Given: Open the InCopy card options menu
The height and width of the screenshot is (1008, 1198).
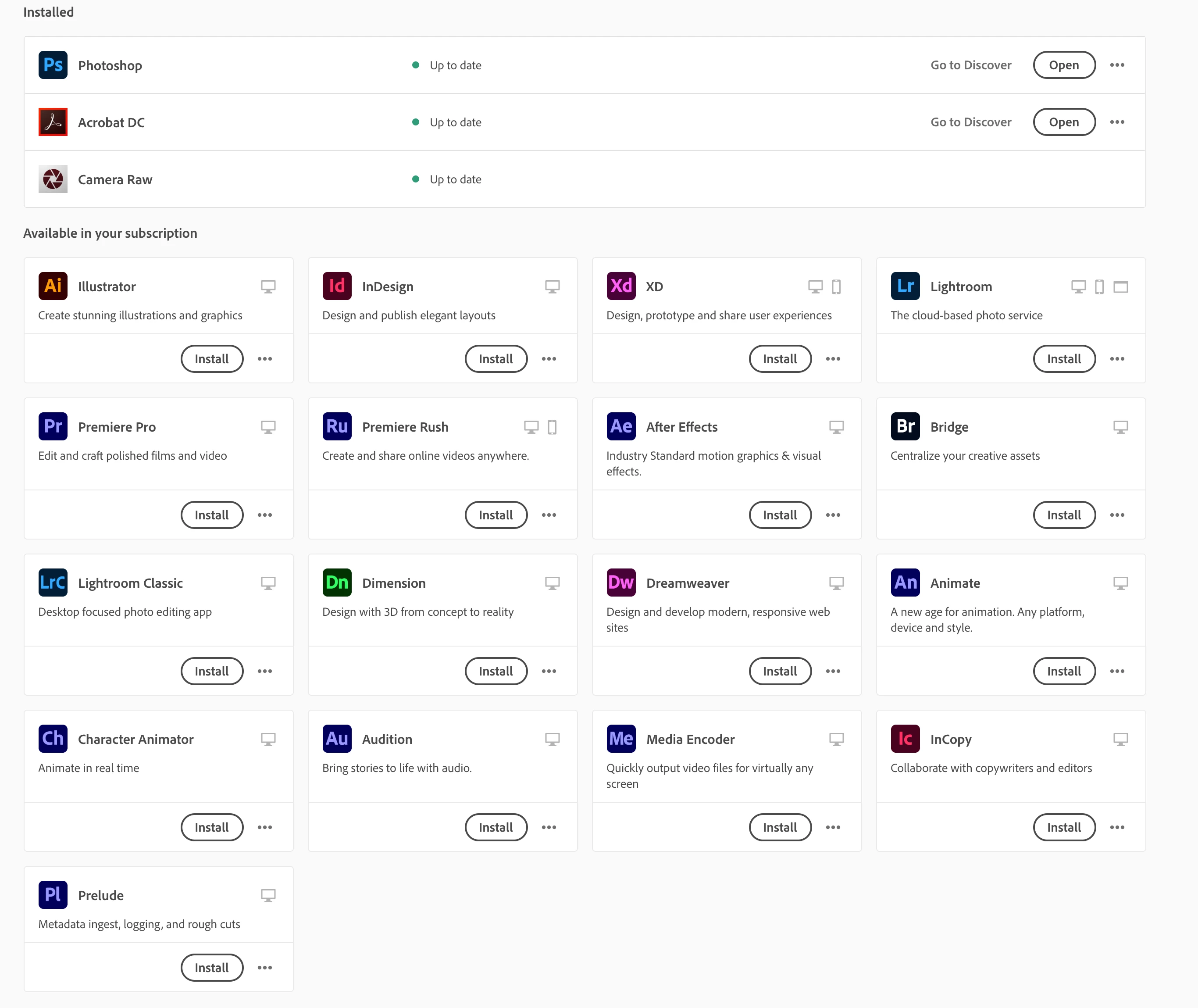Looking at the screenshot, I should 1117,827.
